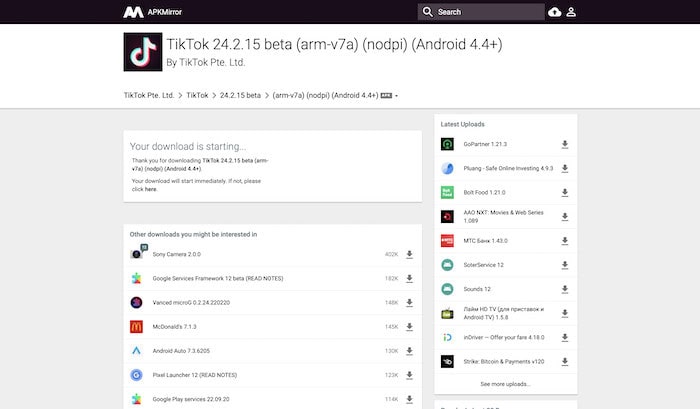Download inDriver 4.18.0 via arrow icon
Screen dimensions: 700x409
point(565,337)
